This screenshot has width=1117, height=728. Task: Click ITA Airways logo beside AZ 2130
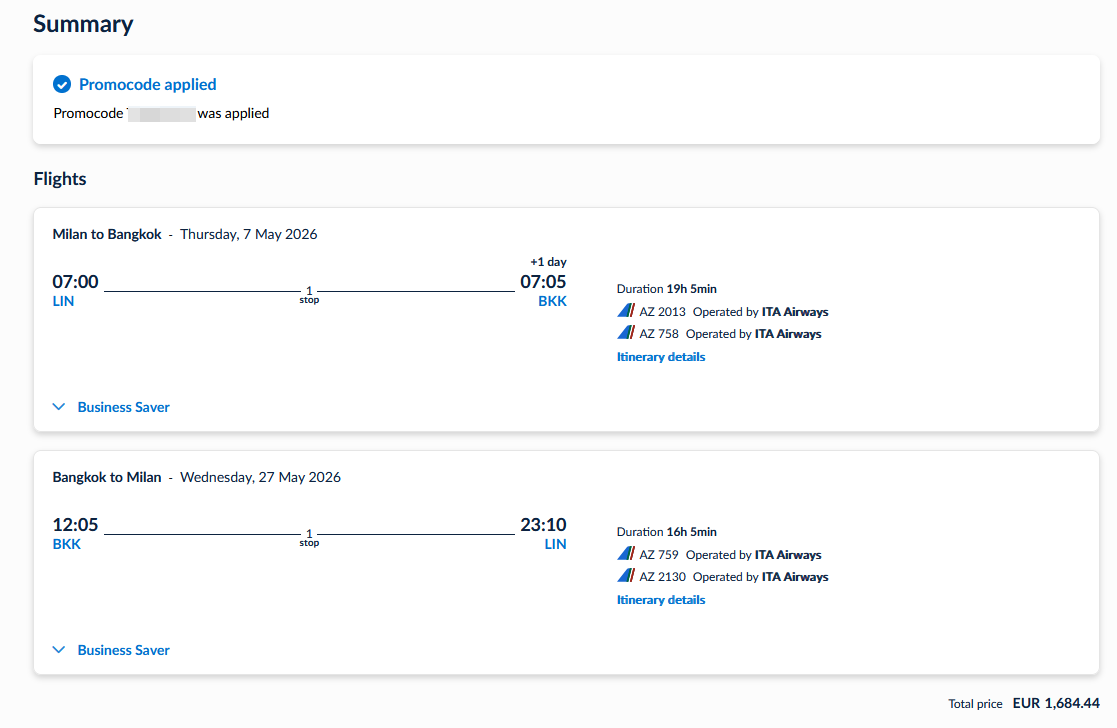pyautogui.click(x=626, y=576)
